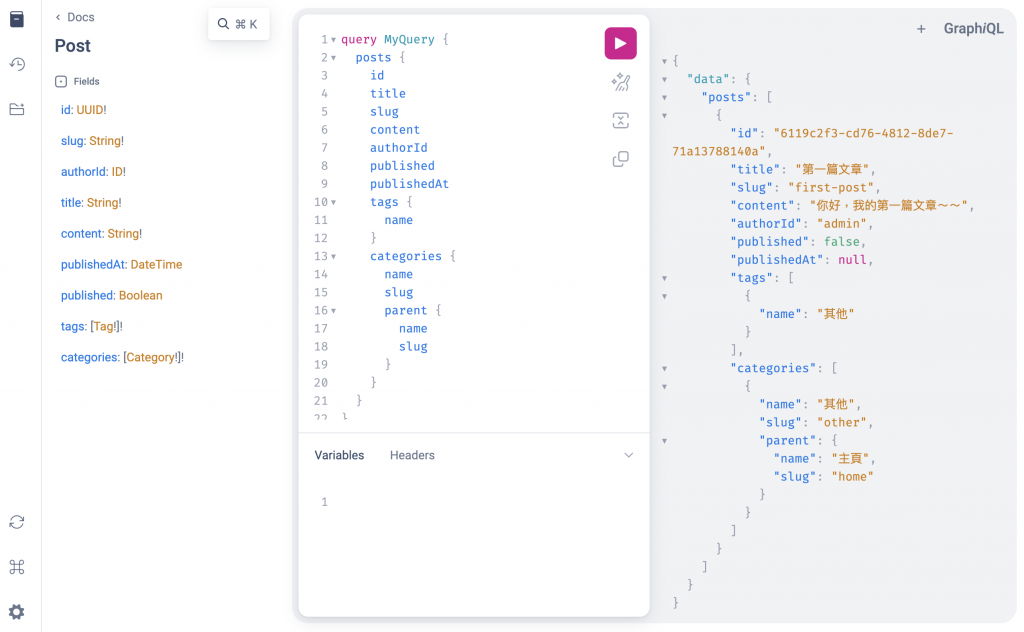
Task: Collapse the posts block at line 2
Action: 334,58
